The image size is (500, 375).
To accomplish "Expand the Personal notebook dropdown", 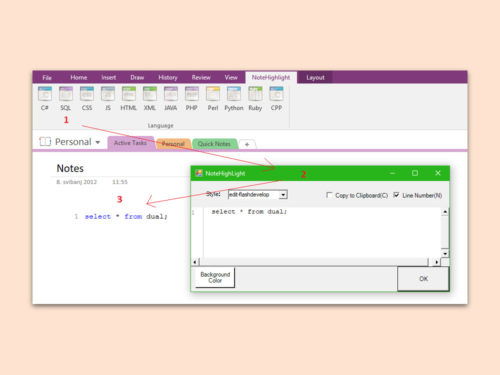I will (x=98, y=142).
